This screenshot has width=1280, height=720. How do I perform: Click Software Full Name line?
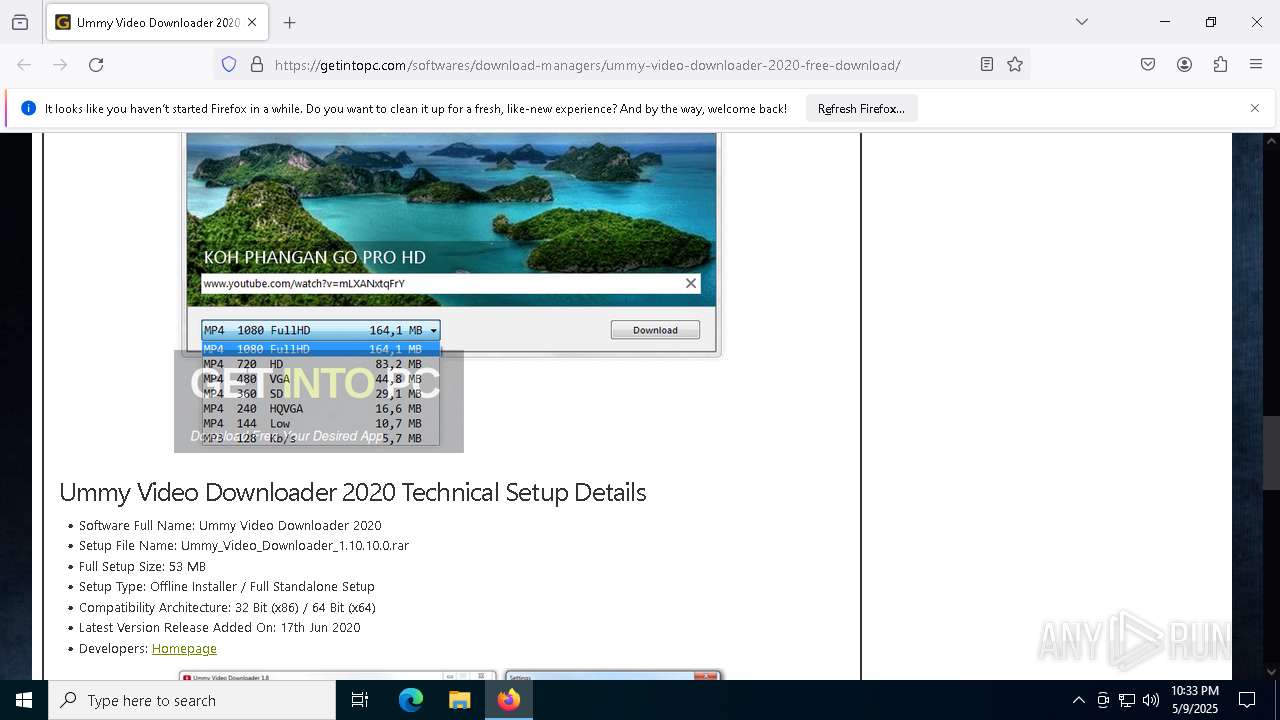click(x=230, y=526)
